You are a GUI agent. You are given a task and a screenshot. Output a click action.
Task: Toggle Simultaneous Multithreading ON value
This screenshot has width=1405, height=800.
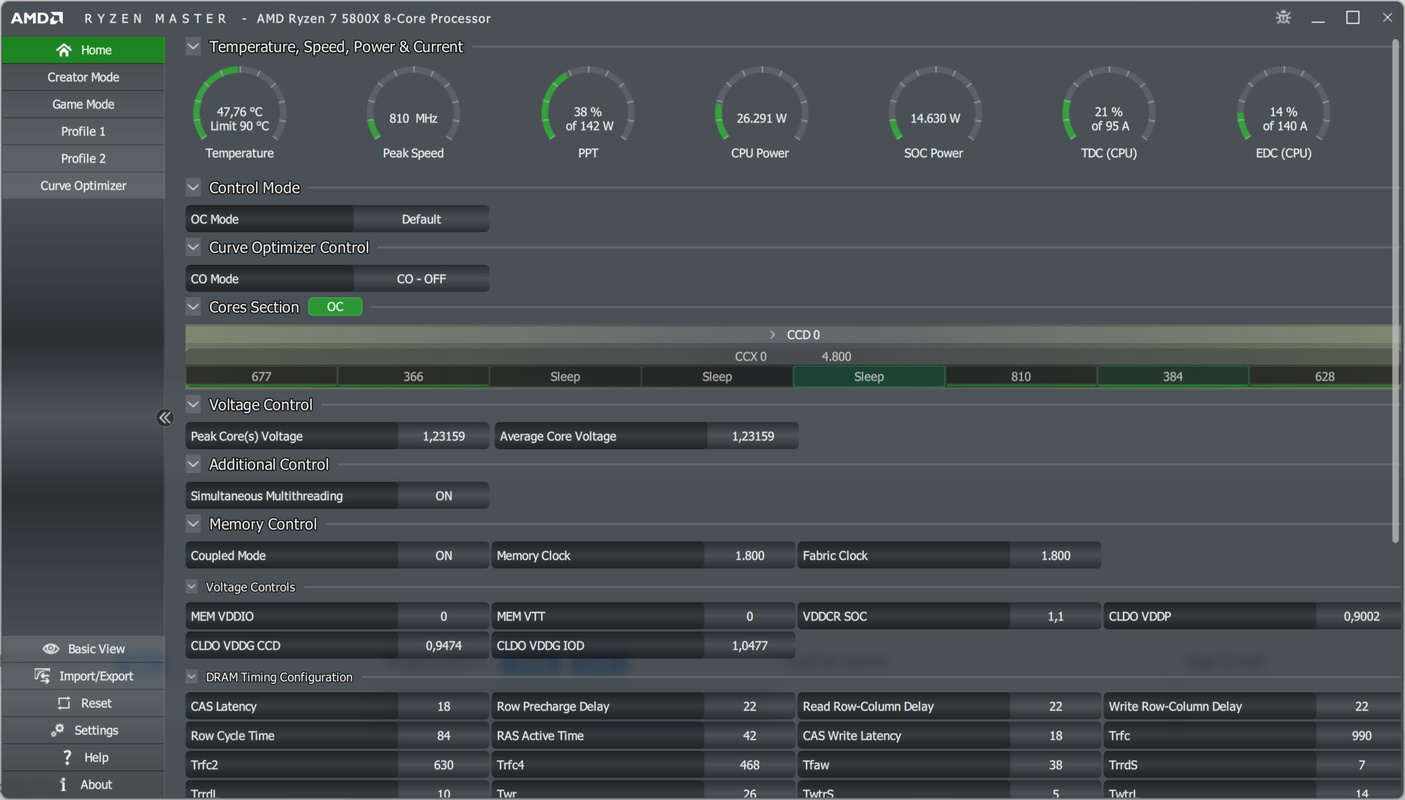coord(443,496)
